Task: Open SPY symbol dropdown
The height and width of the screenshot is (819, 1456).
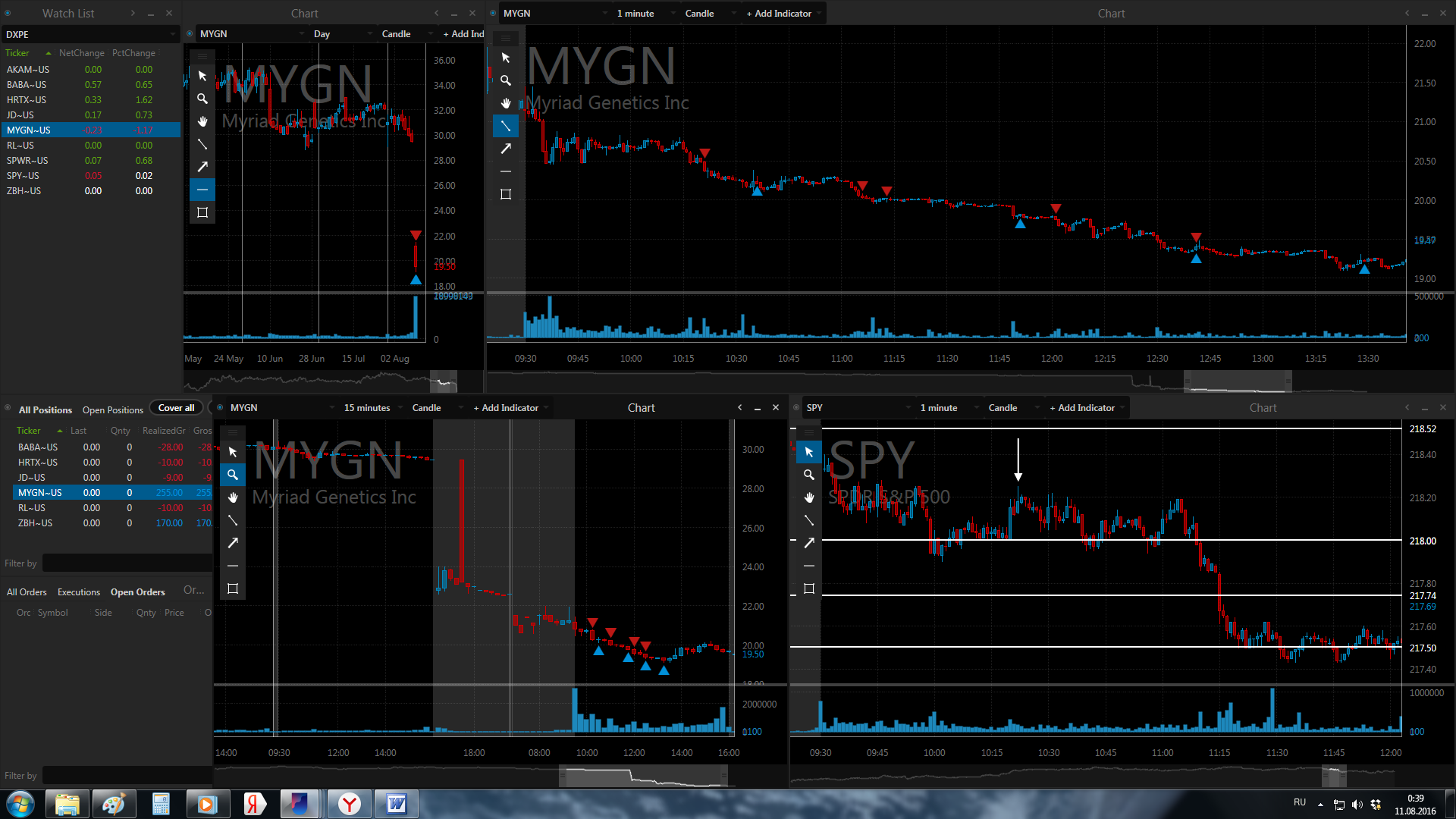Action: 858,407
